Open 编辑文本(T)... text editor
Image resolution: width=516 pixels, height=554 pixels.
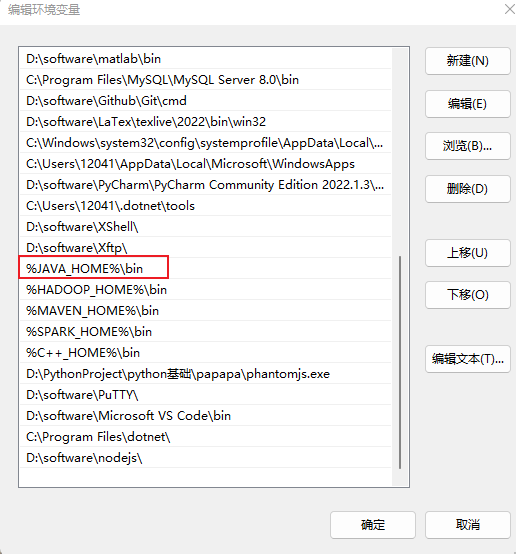pos(468,359)
